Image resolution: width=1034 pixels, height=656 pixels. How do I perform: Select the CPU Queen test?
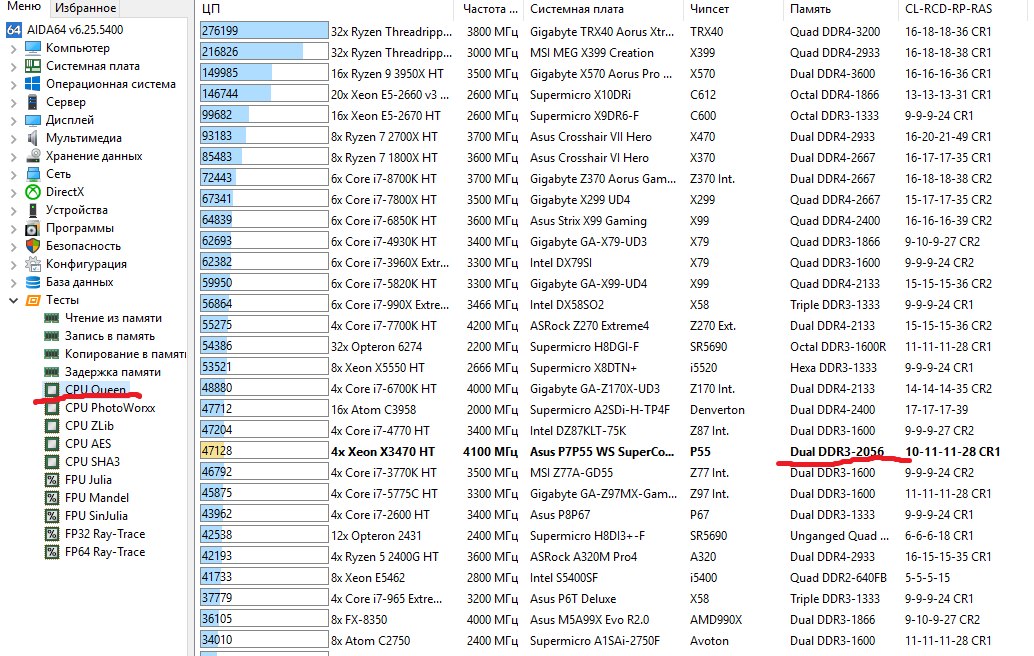click(x=95, y=390)
